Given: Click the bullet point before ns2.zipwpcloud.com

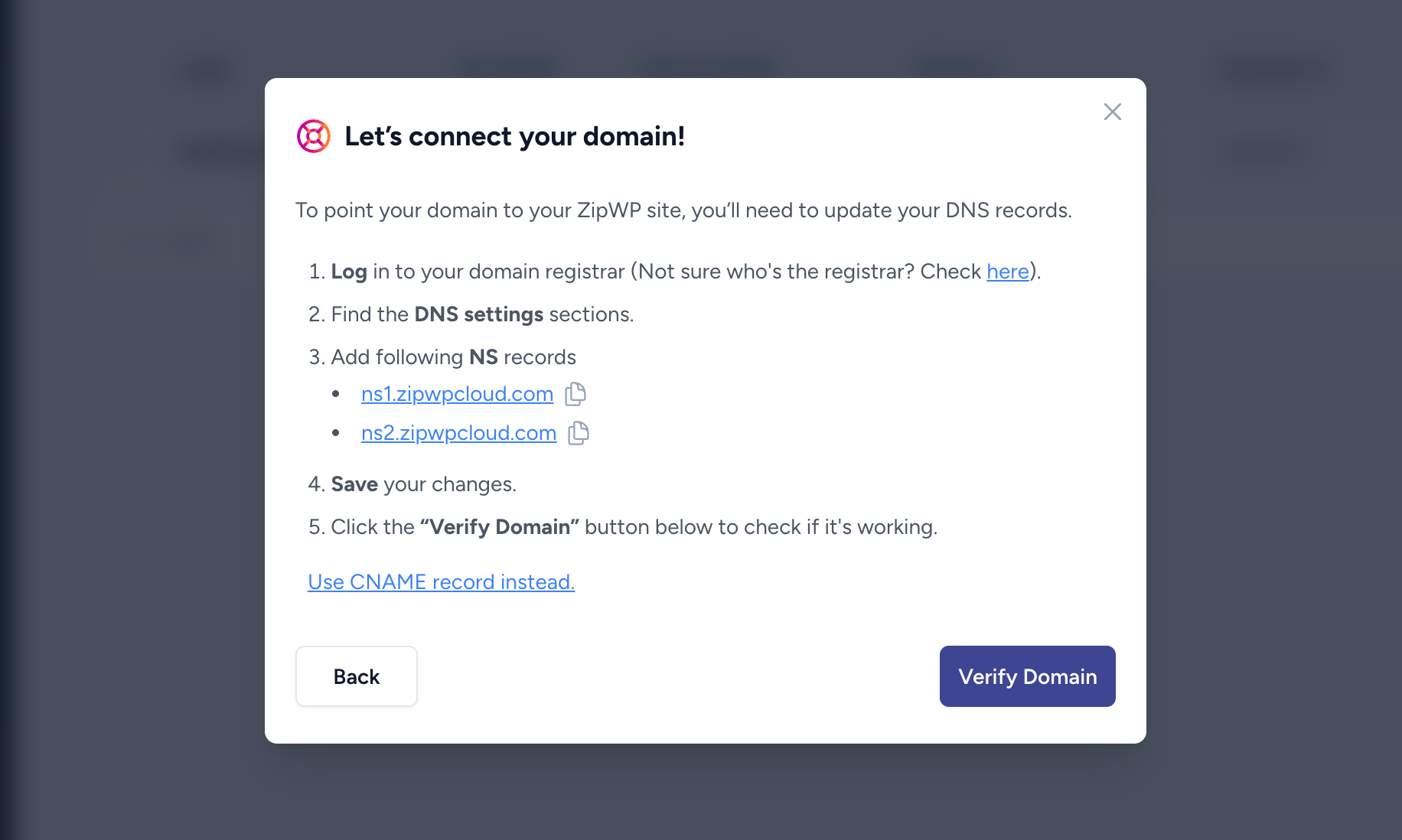Looking at the screenshot, I should coord(336,433).
